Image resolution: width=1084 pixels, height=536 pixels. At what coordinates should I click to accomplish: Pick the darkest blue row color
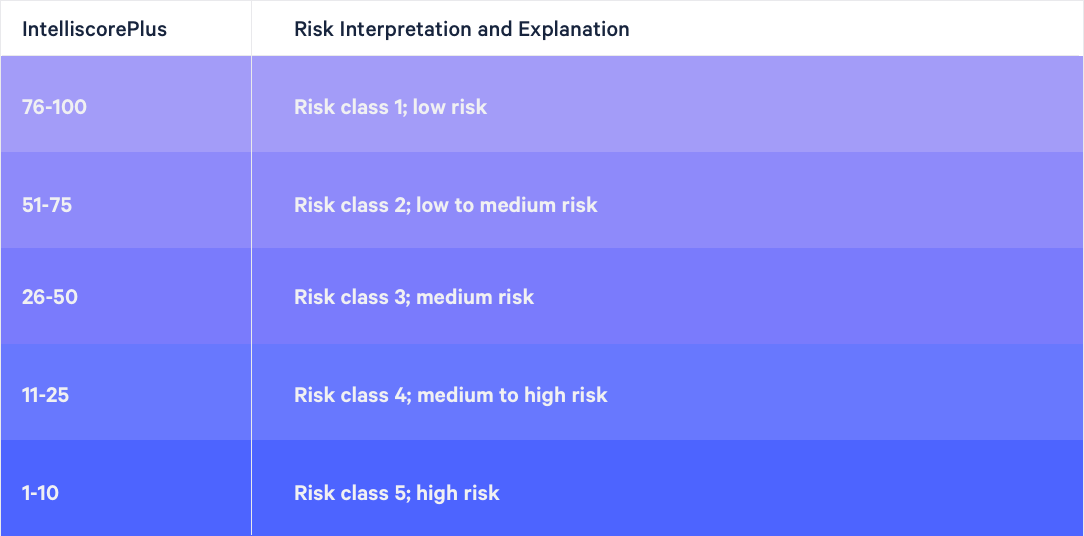click(542, 488)
